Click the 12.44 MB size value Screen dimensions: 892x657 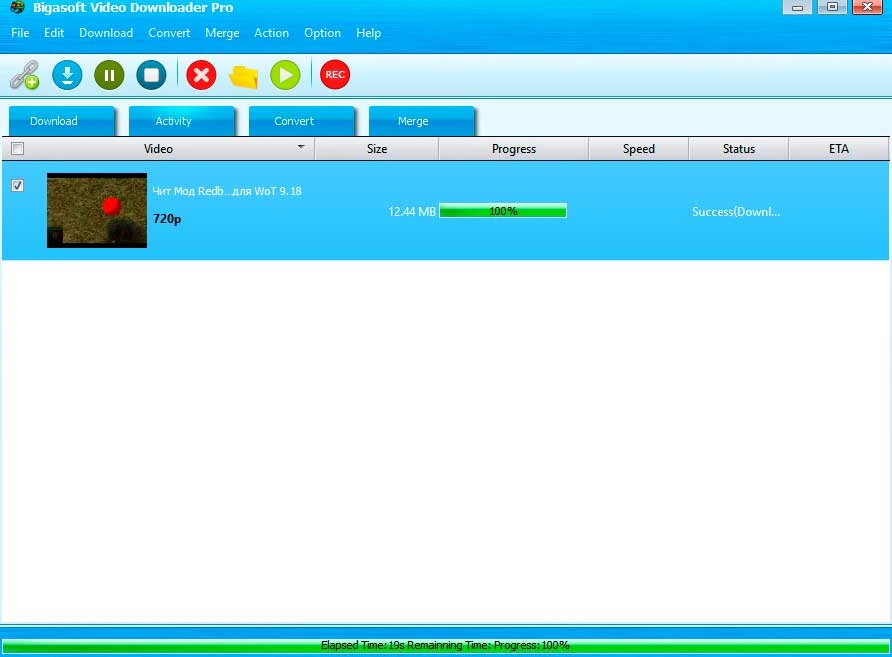(x=412, y=212)
